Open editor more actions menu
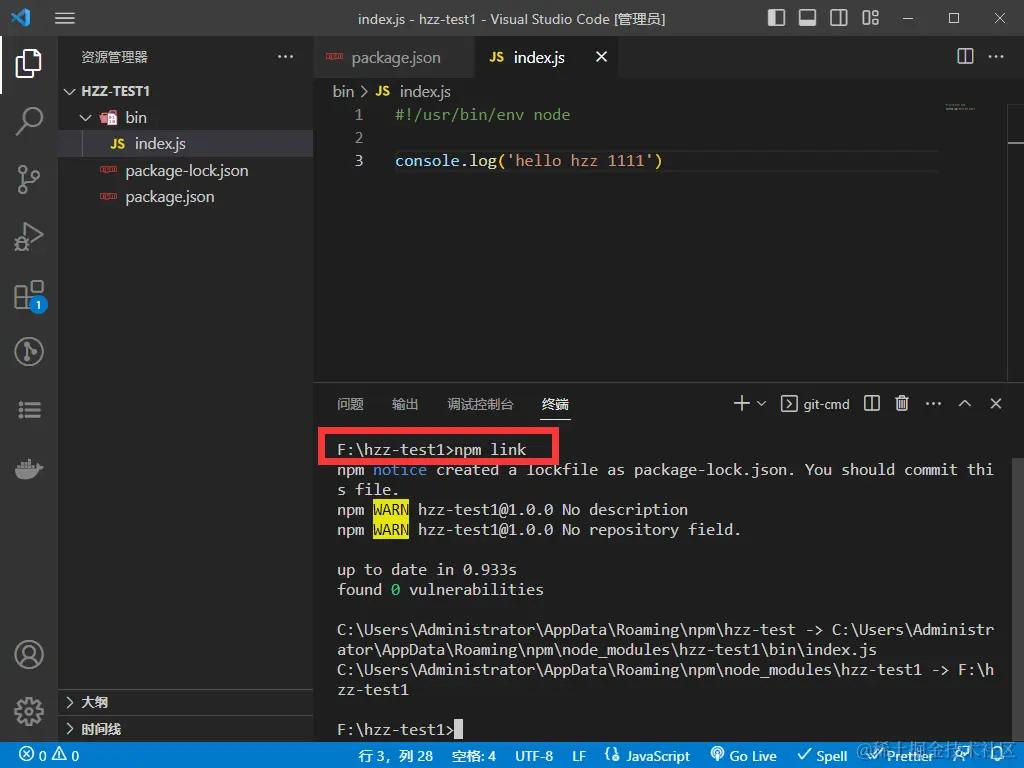The width and height of the screenshot is (1024, 768). 996,57
